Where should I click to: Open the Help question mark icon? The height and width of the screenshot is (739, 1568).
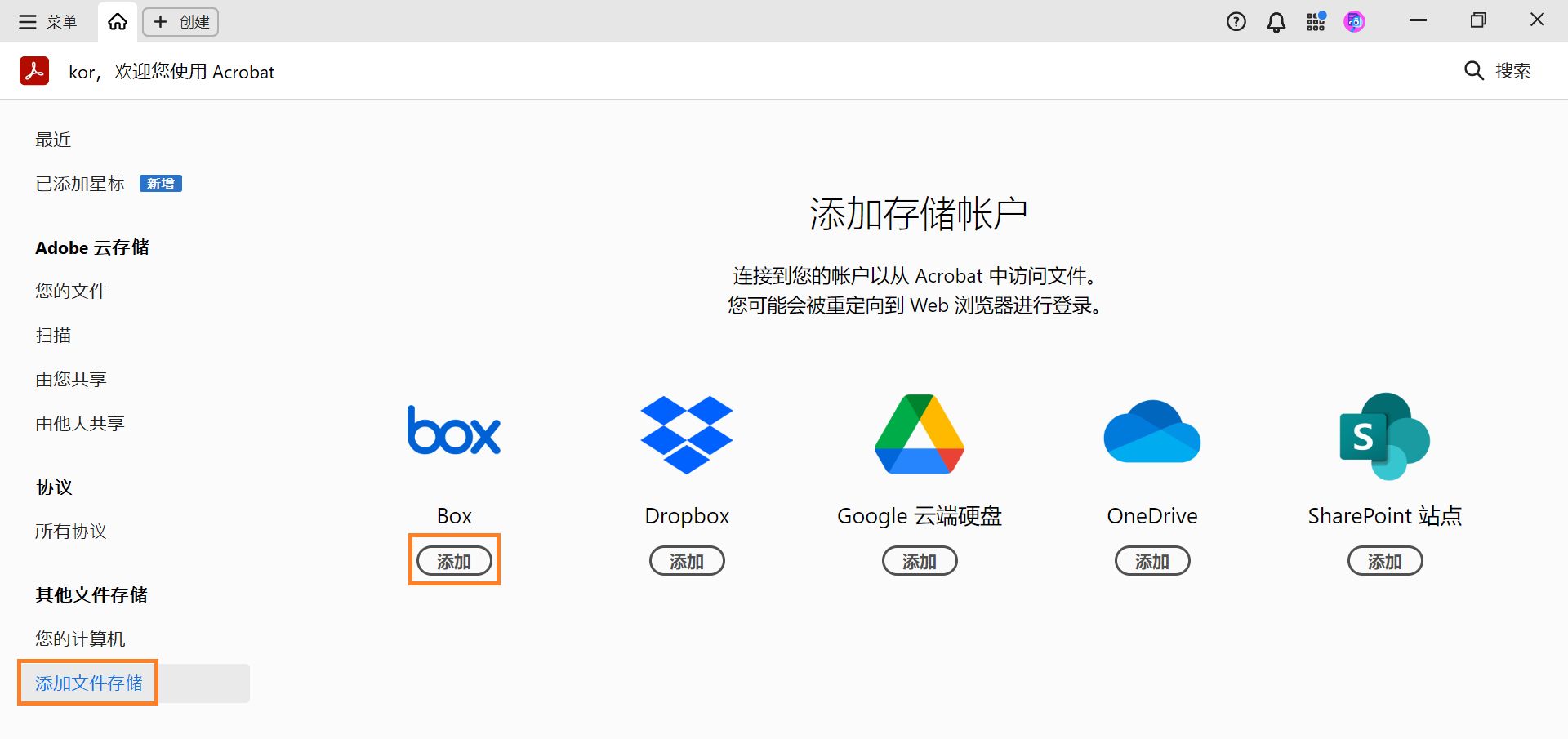click(x=1236, y=21)
